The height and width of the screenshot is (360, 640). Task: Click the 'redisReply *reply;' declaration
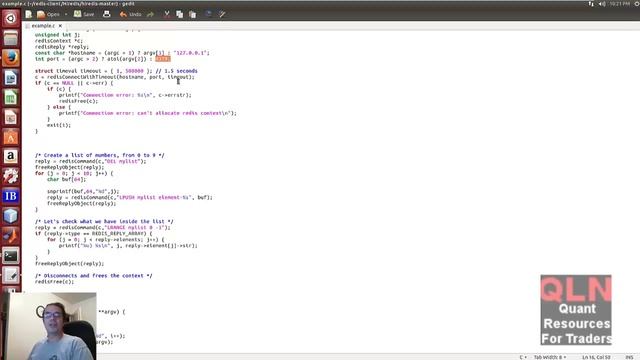pyautogui.click(x=62, y=47)
